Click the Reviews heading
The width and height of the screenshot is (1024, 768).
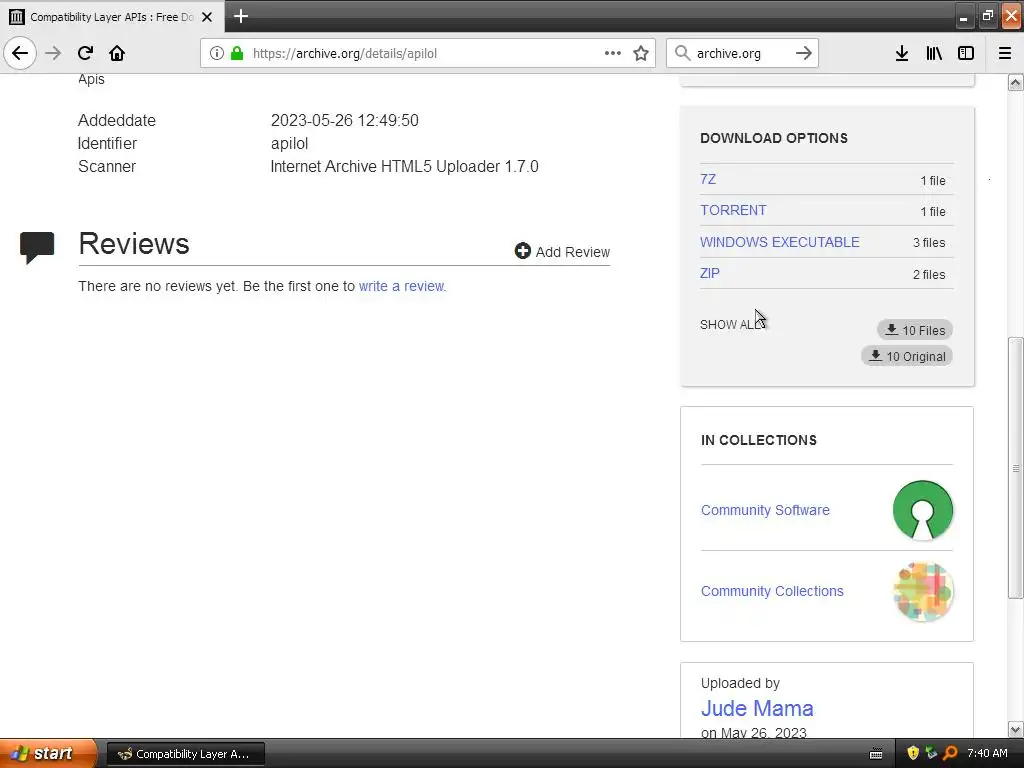pyautogui.click(x=134, y=244)
